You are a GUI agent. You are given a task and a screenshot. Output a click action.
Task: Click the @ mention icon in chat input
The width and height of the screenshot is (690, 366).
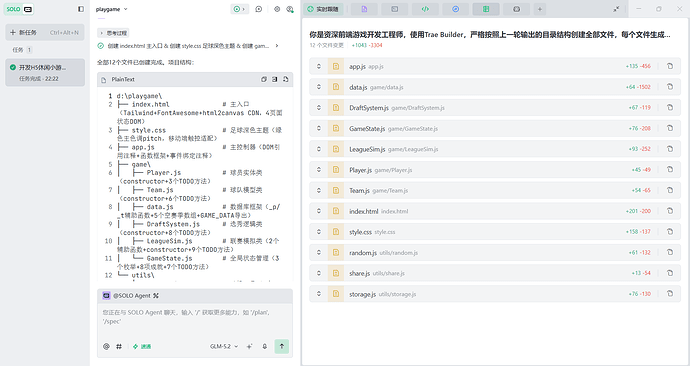click(x=106, y=346)
